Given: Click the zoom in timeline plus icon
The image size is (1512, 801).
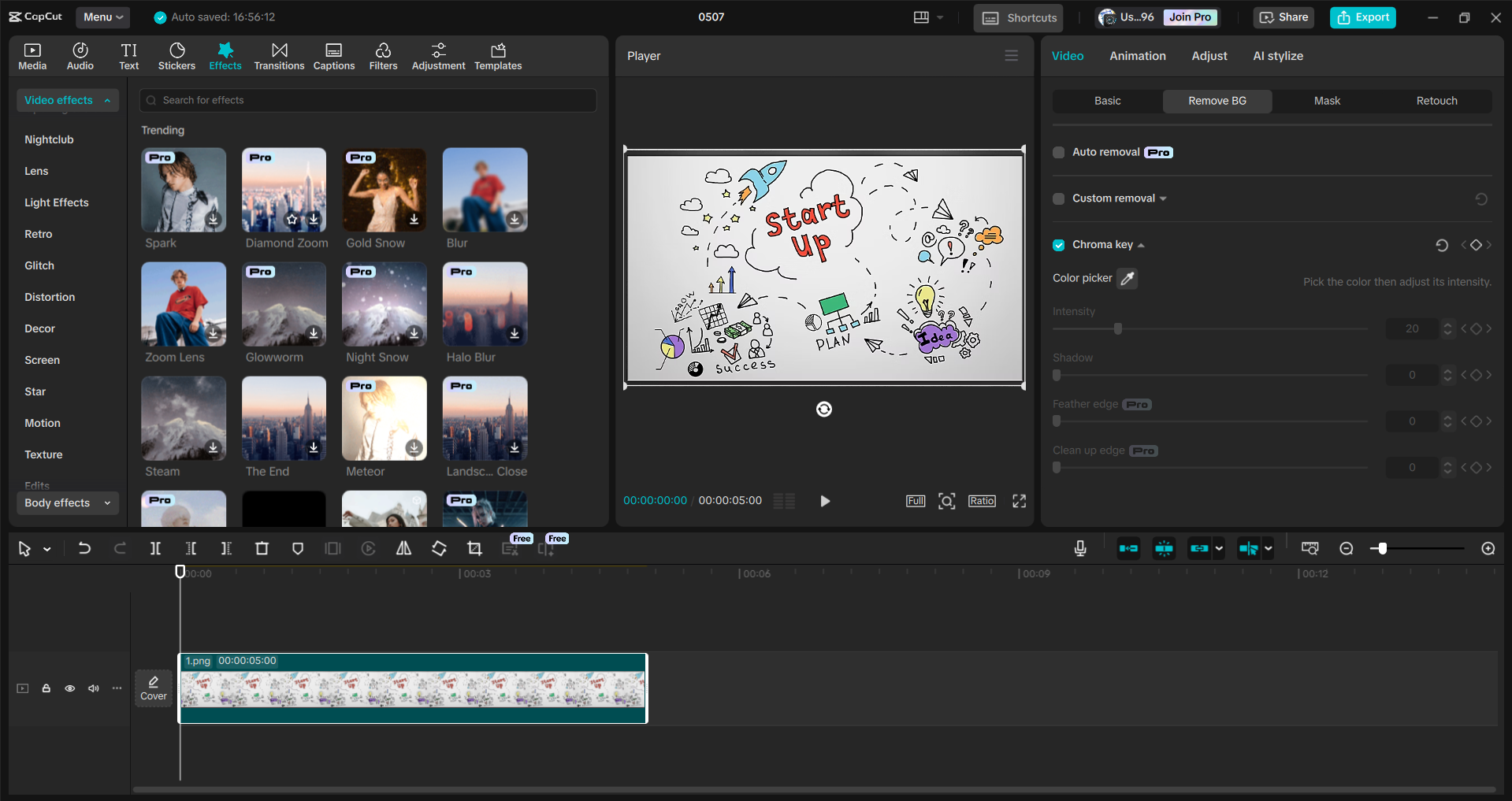Looking at the screenshot, I should click(1488, 548).
